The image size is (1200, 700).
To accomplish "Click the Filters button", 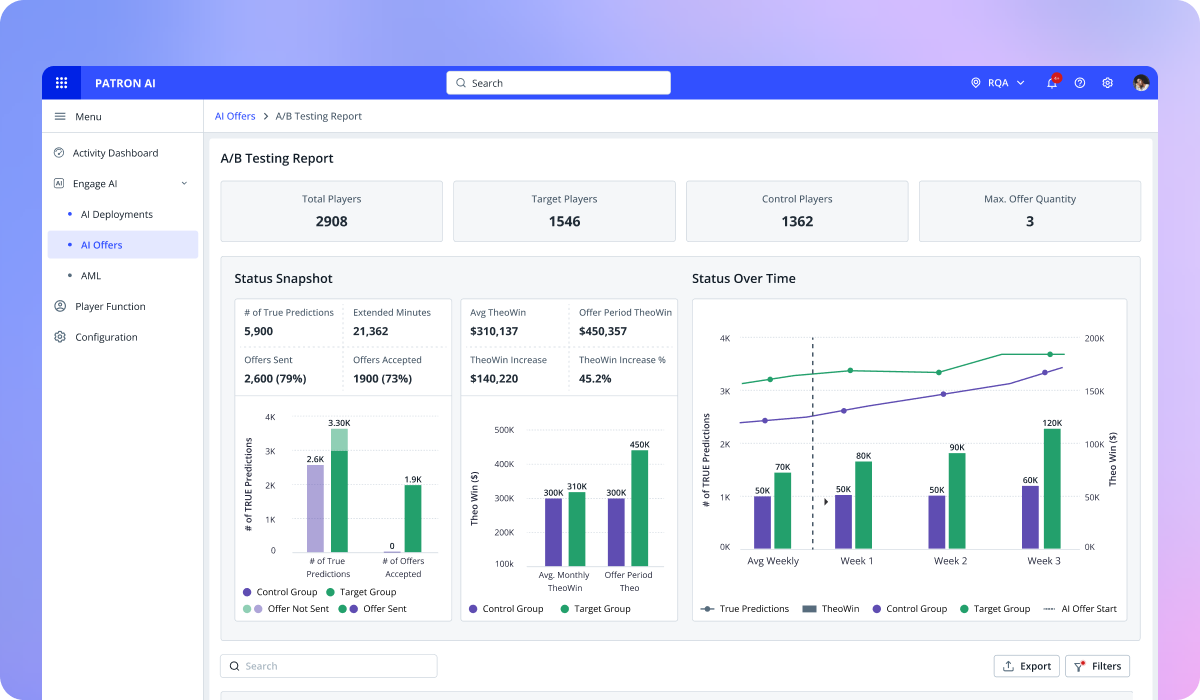I will click(1097, 666).
